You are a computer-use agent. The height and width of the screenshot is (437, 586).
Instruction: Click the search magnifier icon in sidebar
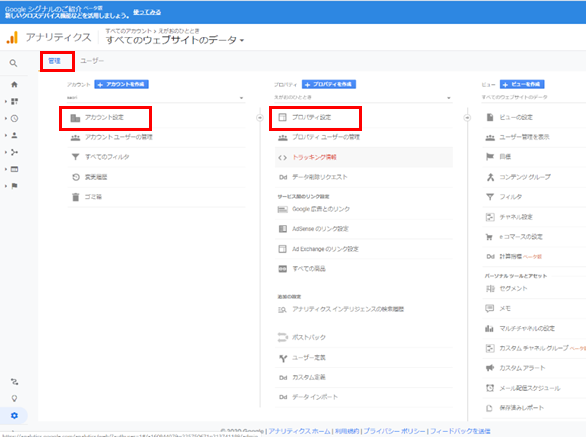click(13, 63)
